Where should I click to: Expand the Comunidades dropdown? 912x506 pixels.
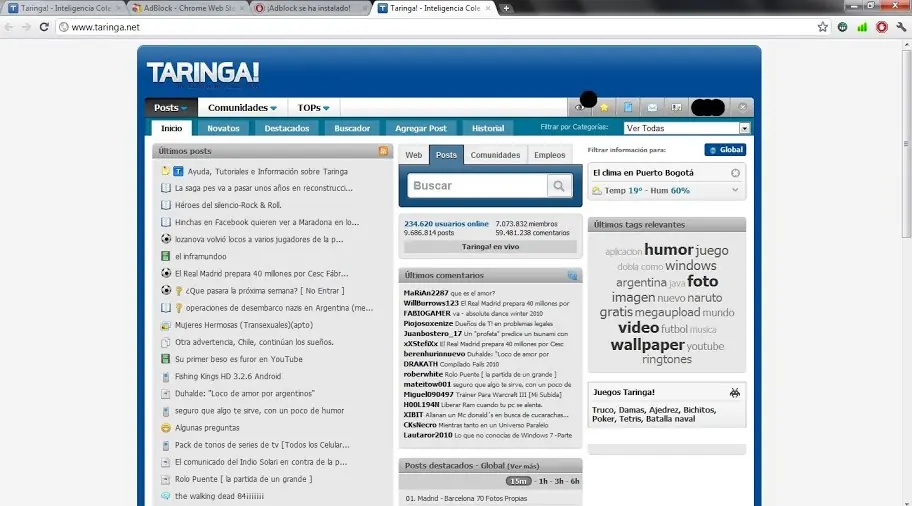(x=242, y=108)
